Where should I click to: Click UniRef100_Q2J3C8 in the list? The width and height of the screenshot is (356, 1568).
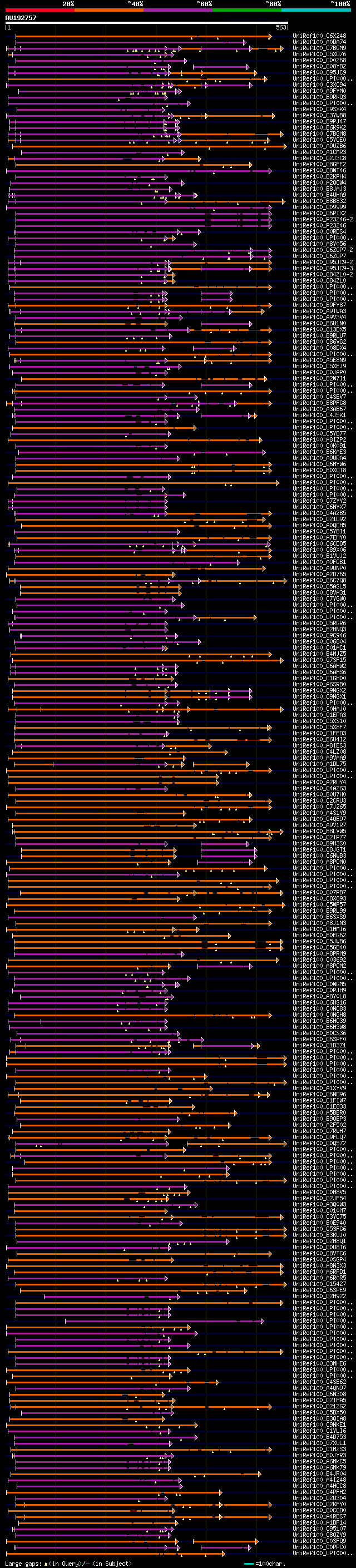319,159
